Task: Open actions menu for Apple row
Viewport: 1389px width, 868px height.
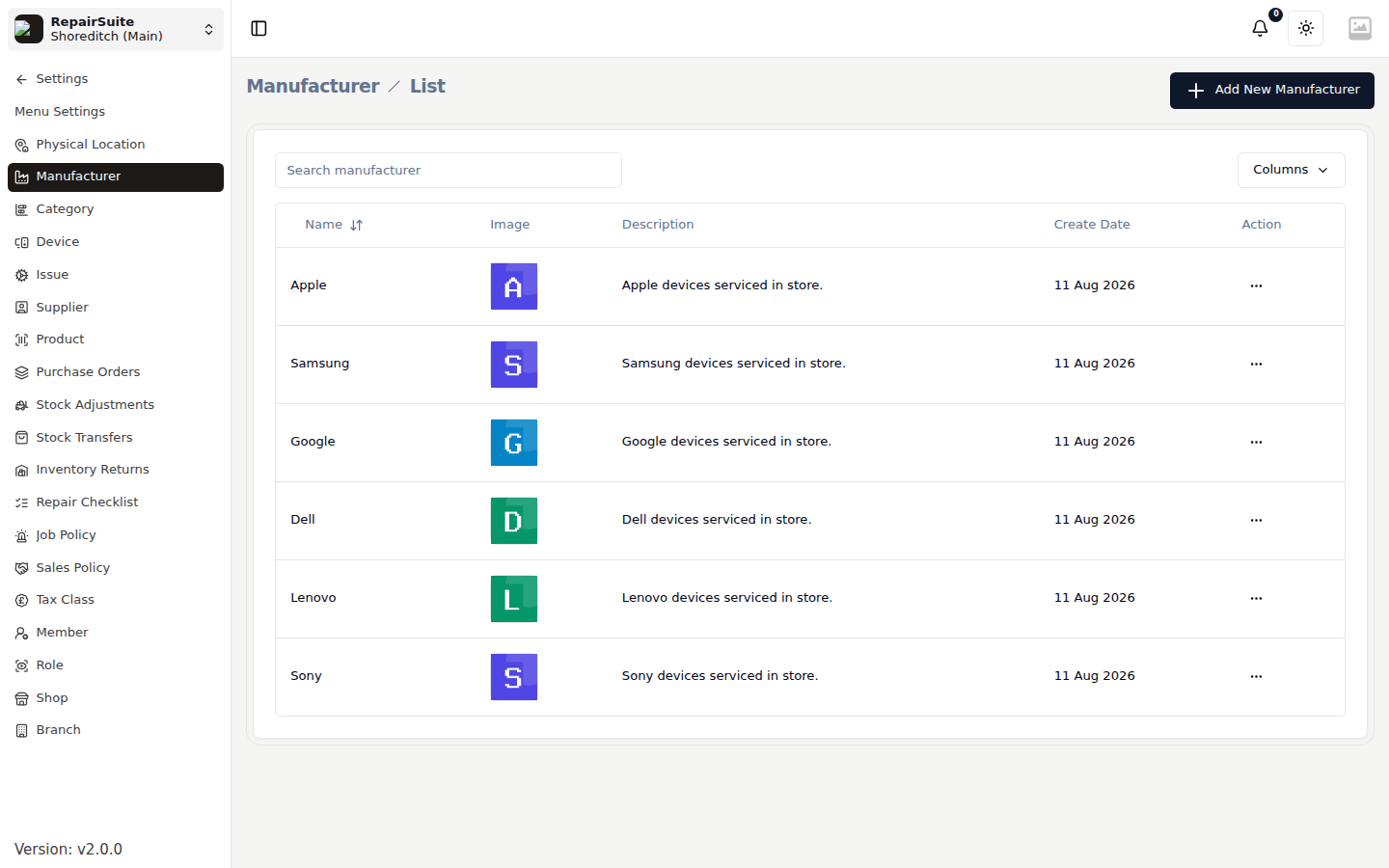Action: point(1256,286)
